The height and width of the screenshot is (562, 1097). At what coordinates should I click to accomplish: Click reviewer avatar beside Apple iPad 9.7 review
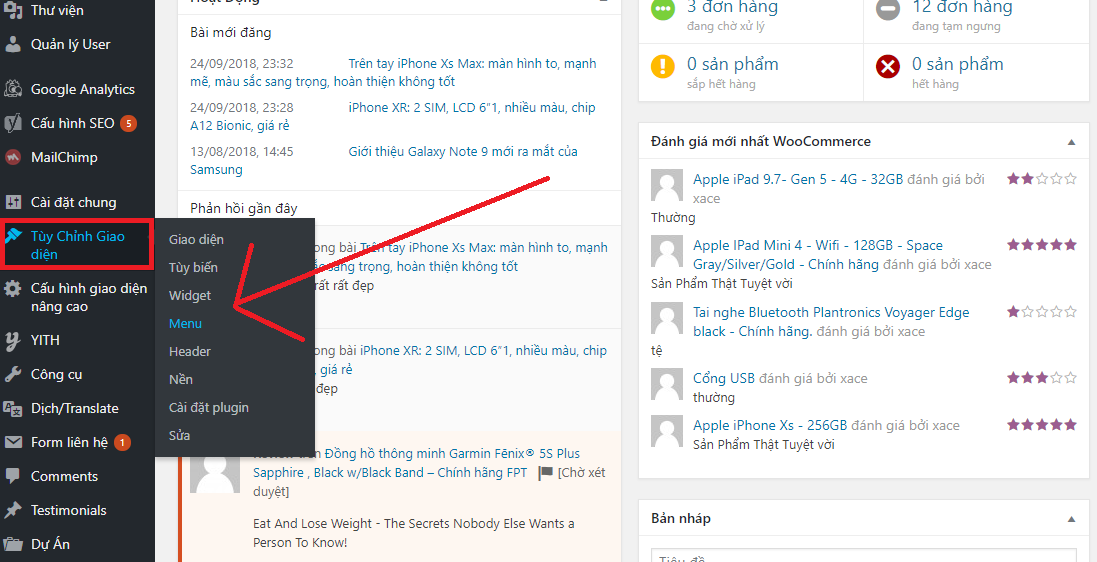pos(667,185)
